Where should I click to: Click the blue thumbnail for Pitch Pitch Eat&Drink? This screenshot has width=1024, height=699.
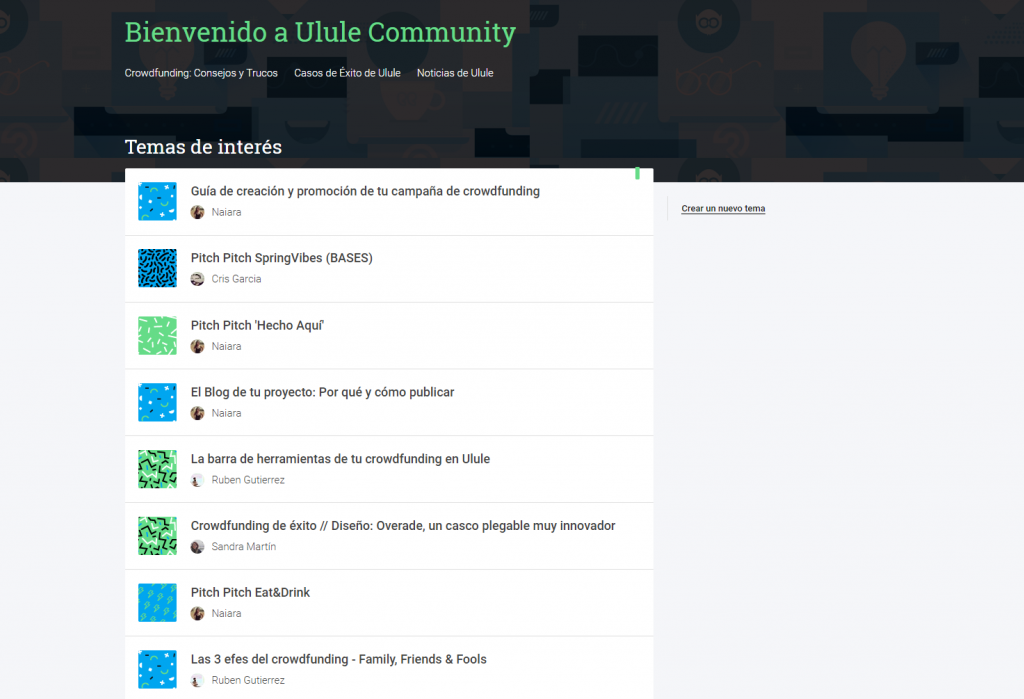tap(157, 602)
